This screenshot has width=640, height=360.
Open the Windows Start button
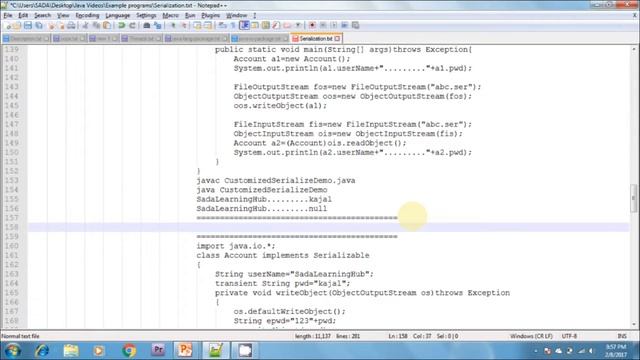[x=13, y=351]
